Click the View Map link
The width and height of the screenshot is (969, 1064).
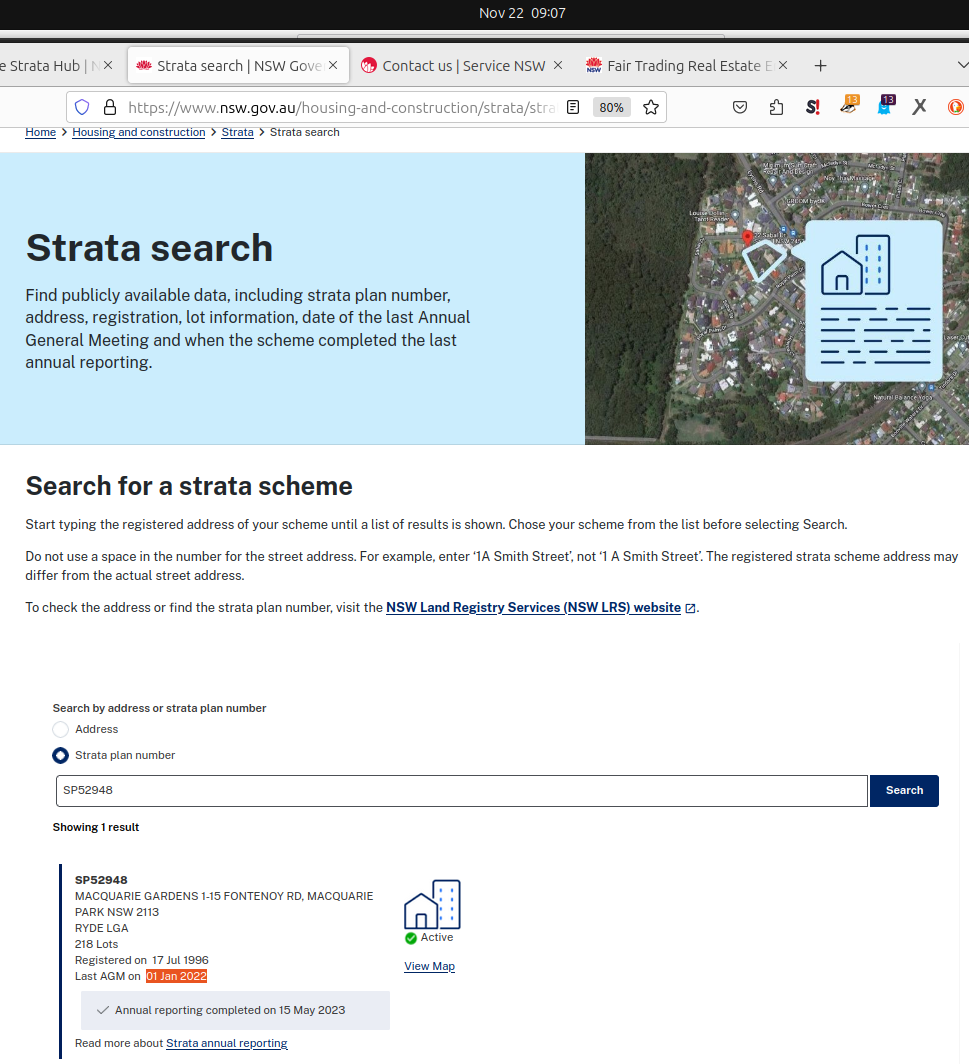pos(430,966)
